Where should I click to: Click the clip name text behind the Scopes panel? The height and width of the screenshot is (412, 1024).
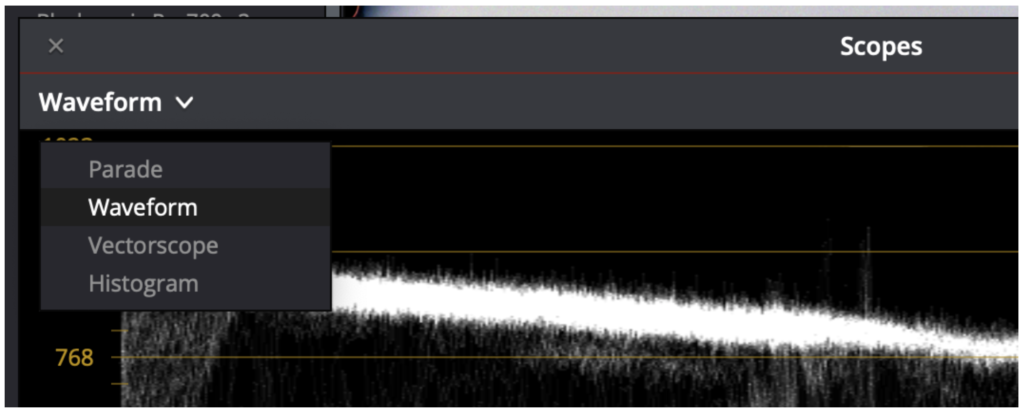(144, 14)
